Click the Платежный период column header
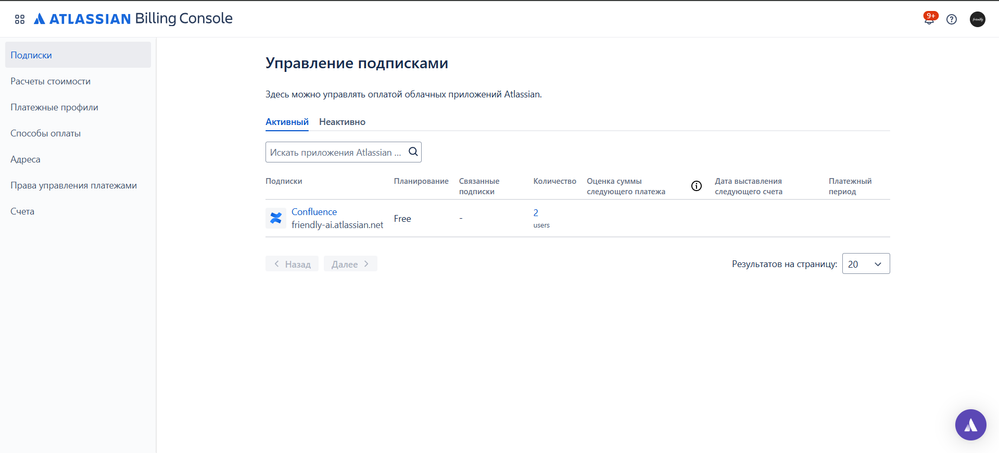This screenshot has width=999, height=453. point(850,186)
